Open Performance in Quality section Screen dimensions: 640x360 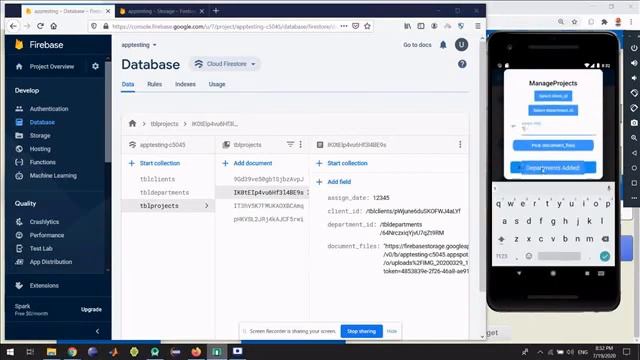point(47,235)
